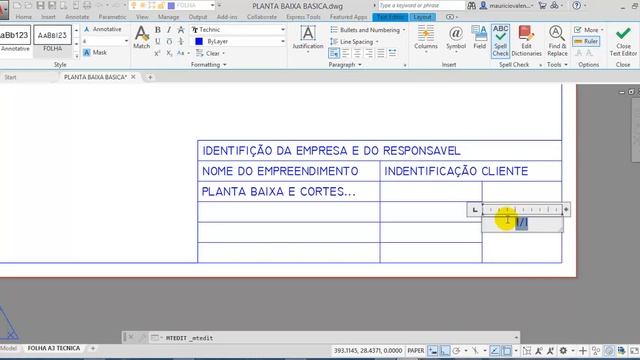Open Change Case dropdown

183,53
